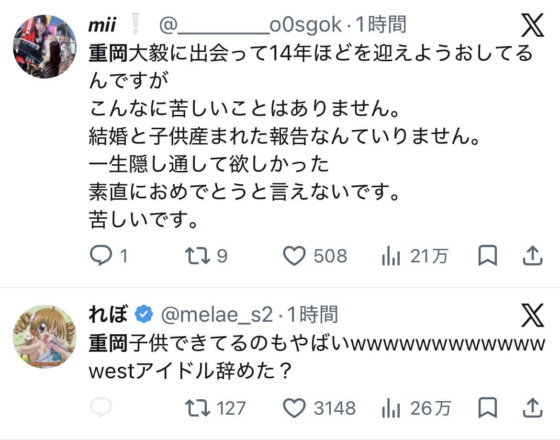Open the reply icon on mii's tweet
The height and width of the screenshot is (440, 560).
click(101, 256)
